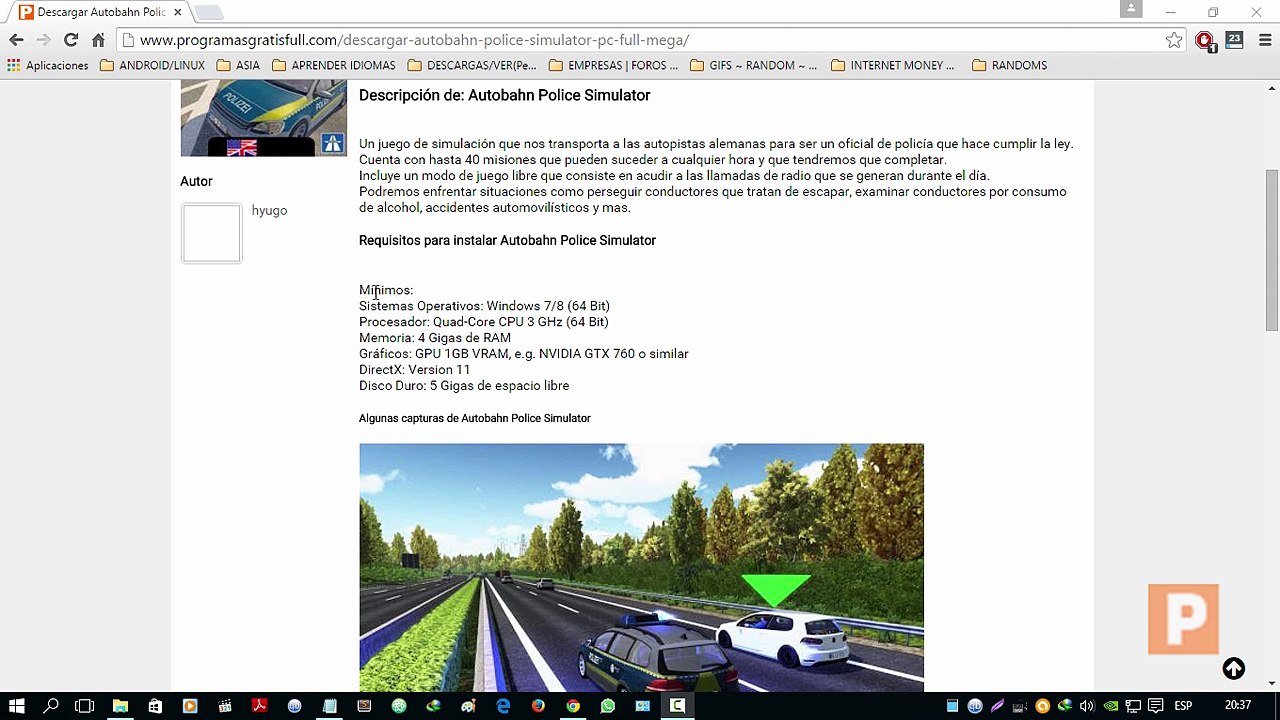Viewport: 1280px width, 720px height.
Task: Open the RANDOMS bookmark folder
Action: tap(1009, 65)
